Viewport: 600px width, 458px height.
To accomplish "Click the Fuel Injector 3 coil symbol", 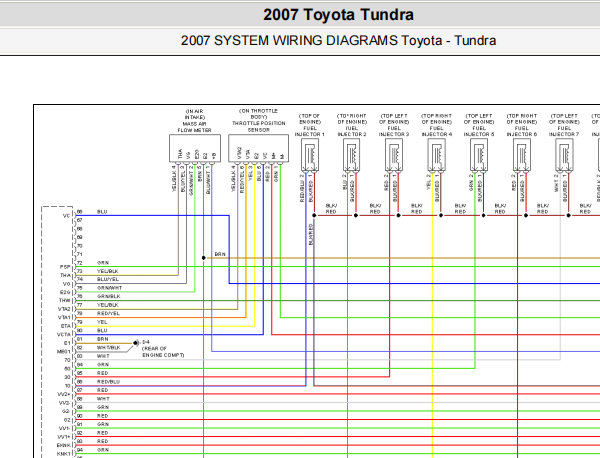I will click(x=394, y=155).
